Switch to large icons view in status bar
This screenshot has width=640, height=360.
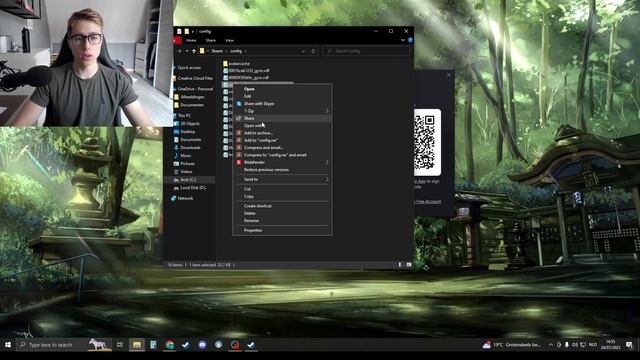[409, 265]
